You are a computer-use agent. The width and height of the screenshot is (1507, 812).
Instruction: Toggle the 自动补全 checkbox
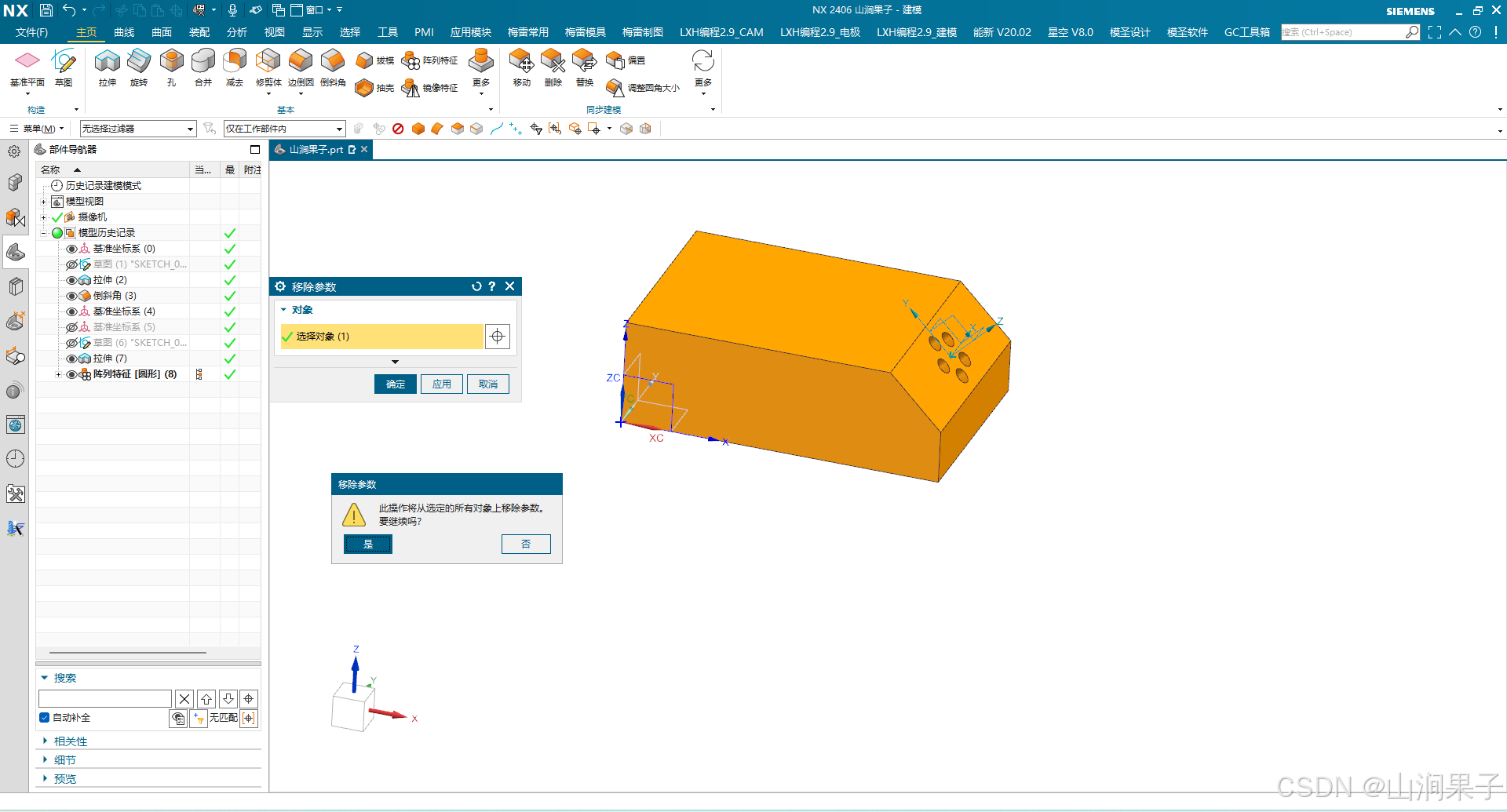[x=45, y=717]
